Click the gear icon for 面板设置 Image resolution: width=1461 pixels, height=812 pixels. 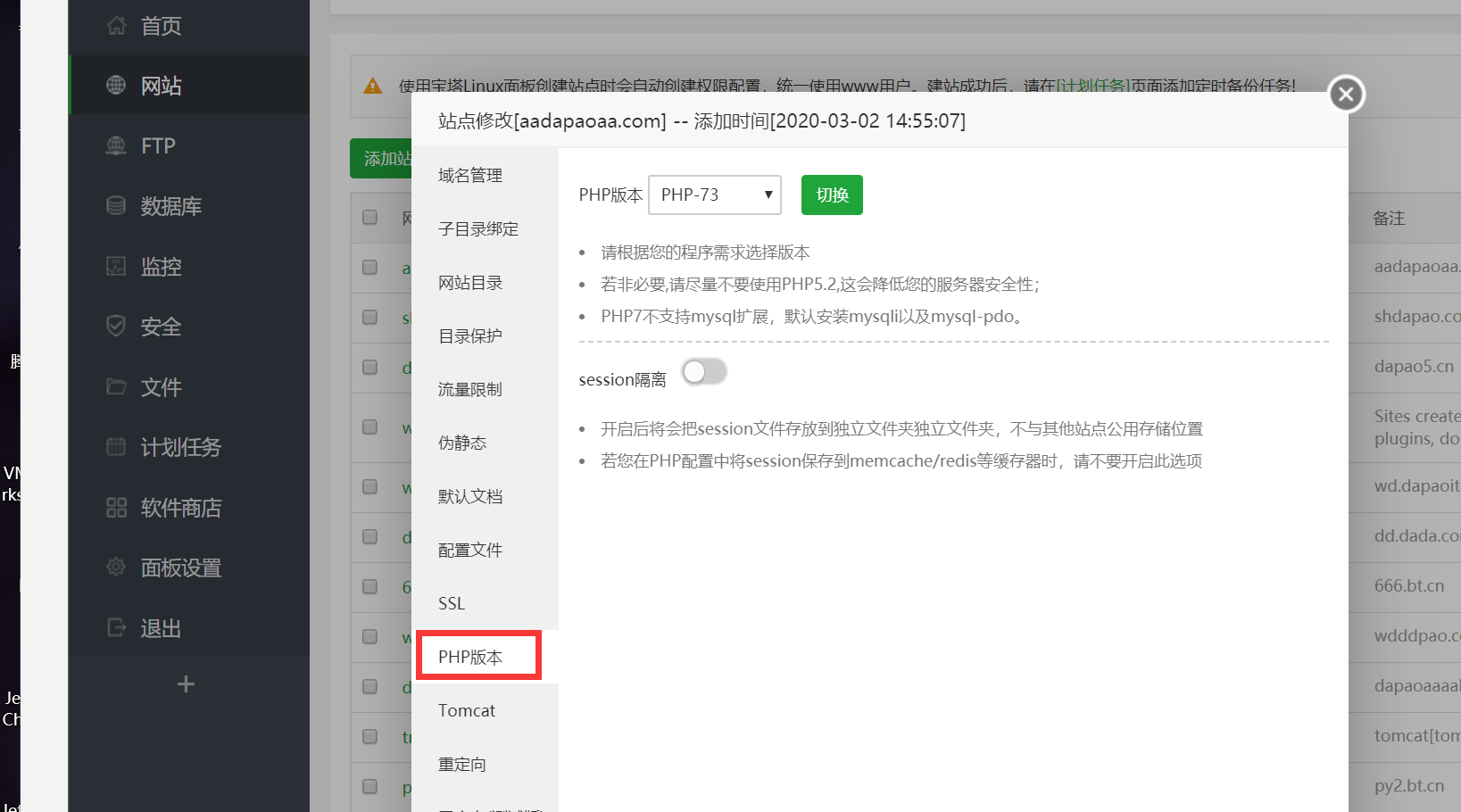coord(116,568)
